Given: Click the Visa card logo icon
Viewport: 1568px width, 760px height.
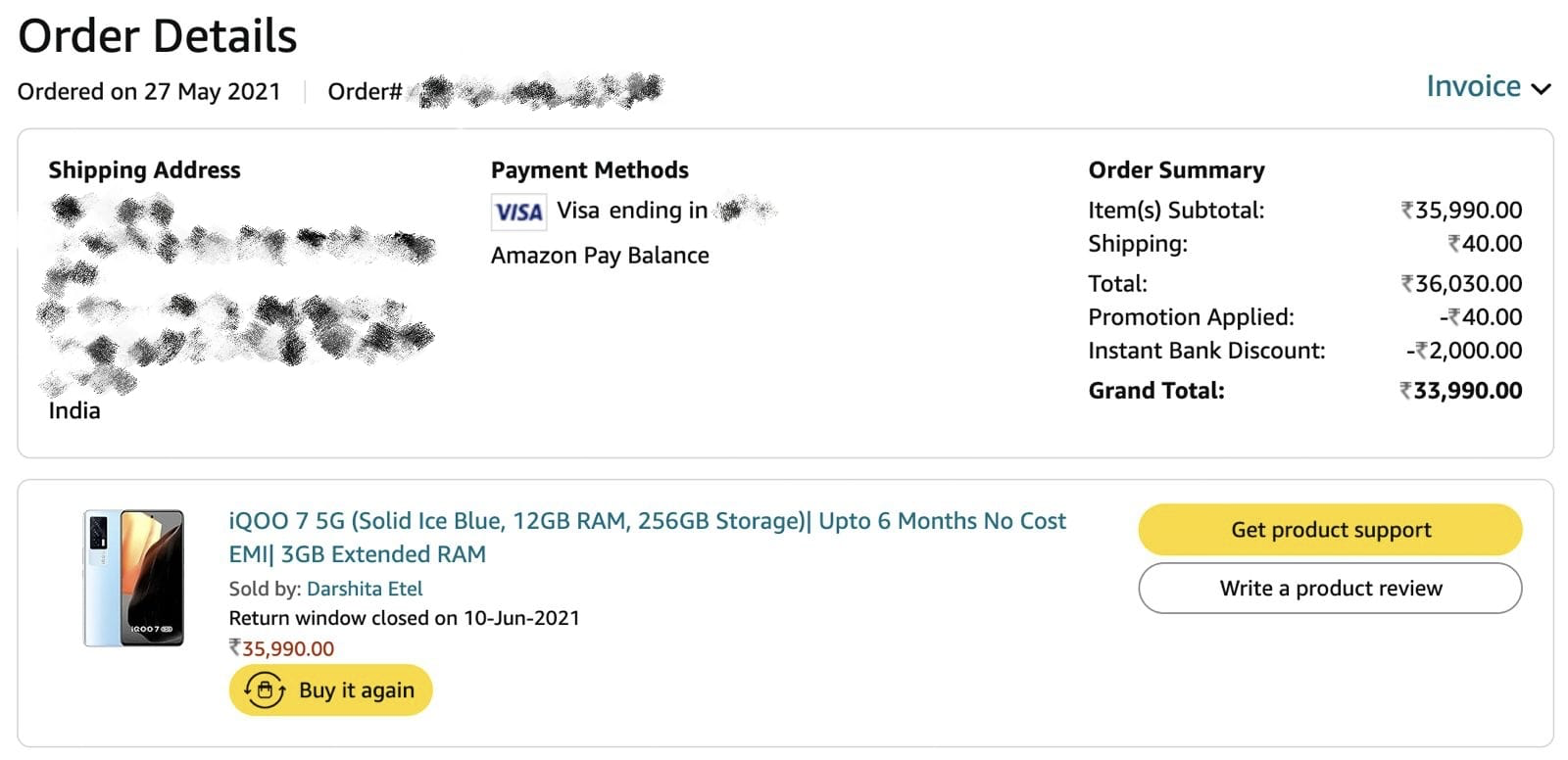Looking at the screenshot, I should pyautogui.click(x=518, y=212).
